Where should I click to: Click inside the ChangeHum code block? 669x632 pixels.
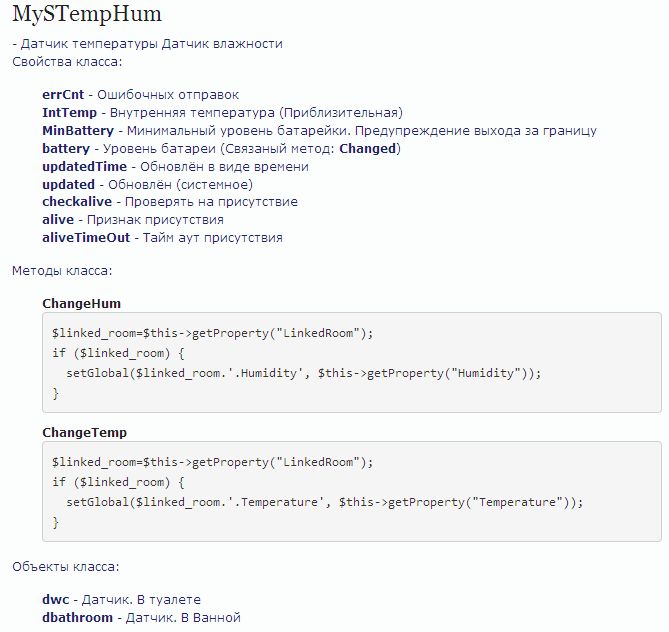351,363
